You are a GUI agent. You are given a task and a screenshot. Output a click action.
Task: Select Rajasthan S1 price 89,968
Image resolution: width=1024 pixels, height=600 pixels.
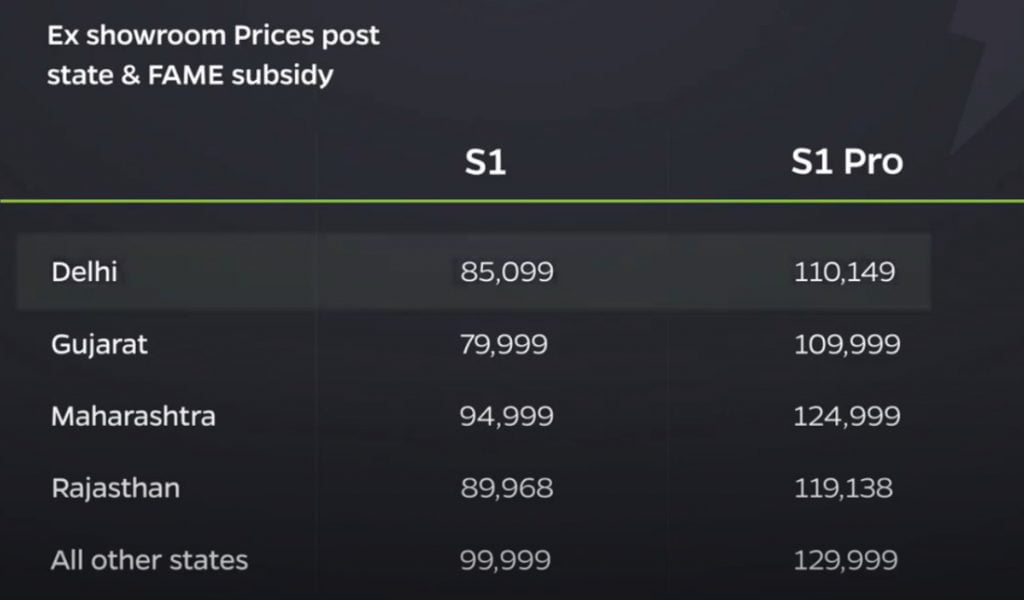point(507,488)
